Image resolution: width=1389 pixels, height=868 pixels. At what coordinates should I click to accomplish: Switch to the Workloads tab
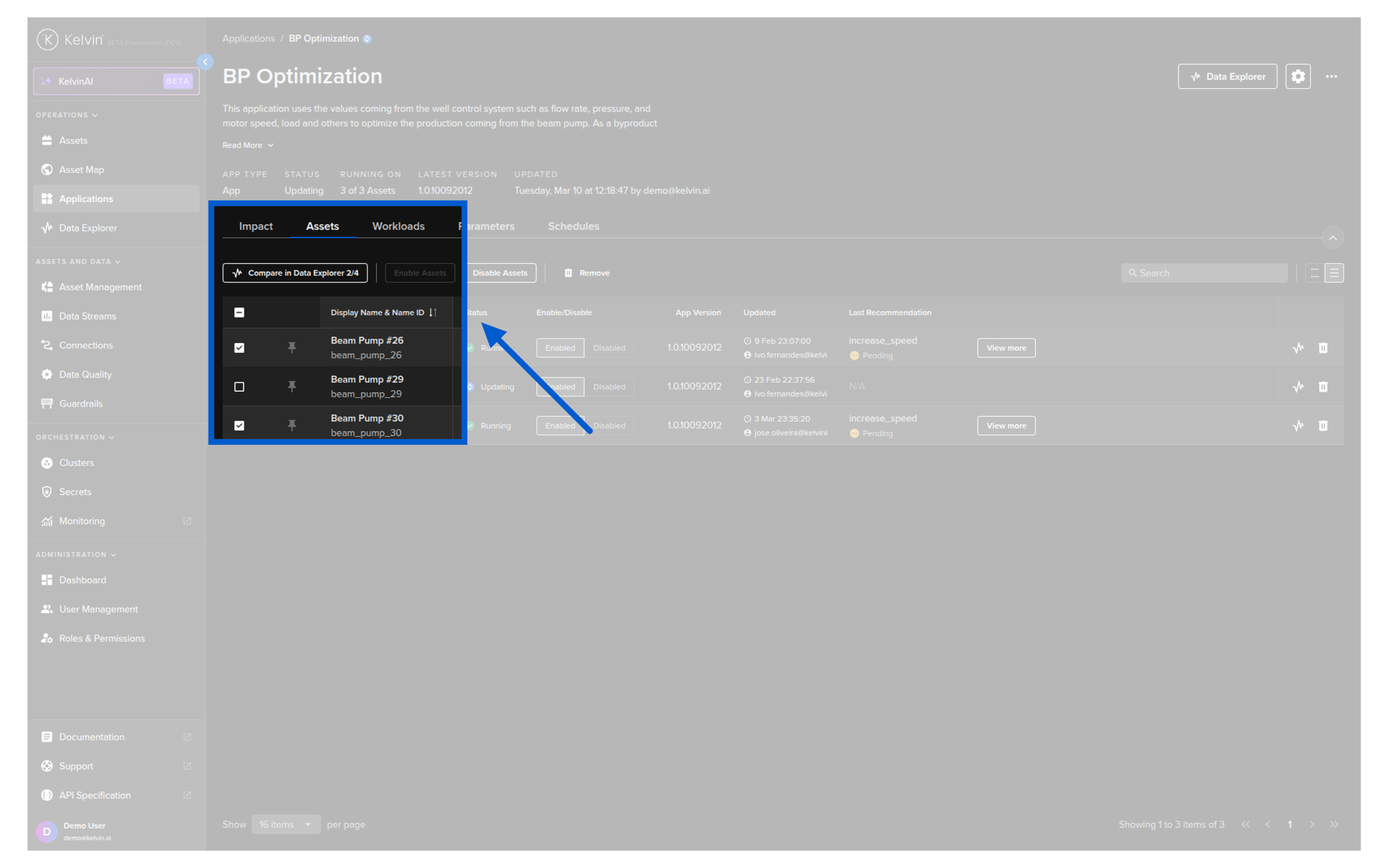[x=398, y=226]
